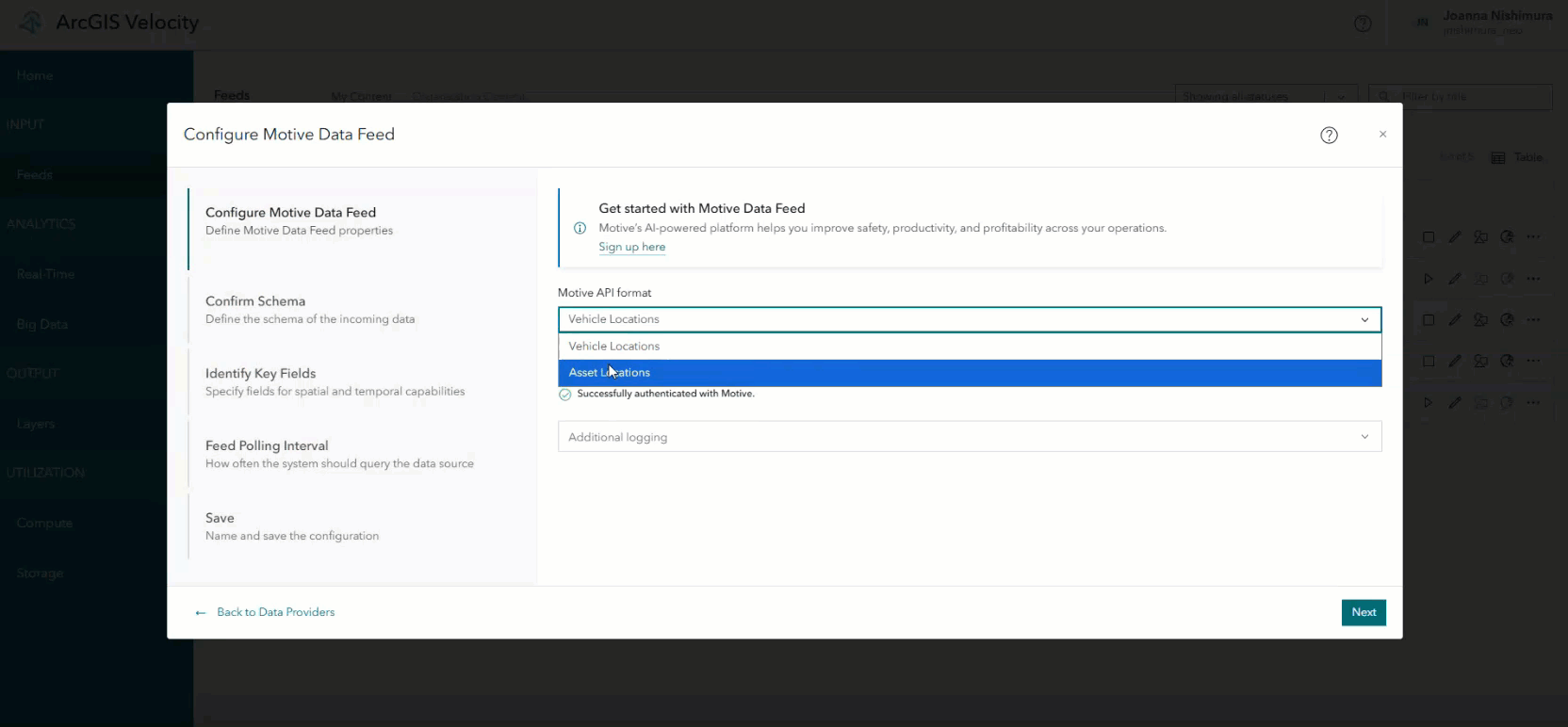The height and width of the screenshot is (727, 1568).
Task: Open the Identify Key Fields step
Action: pyautogui.click(x=363, y=382)
